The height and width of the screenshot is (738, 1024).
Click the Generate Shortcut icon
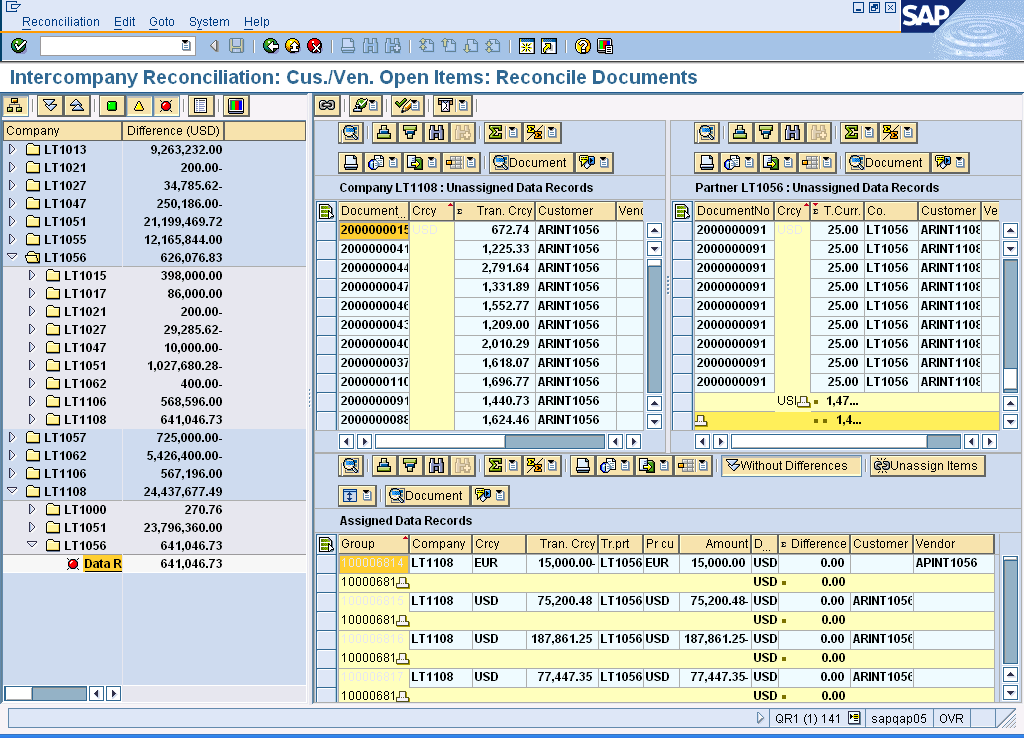point(549,46)
